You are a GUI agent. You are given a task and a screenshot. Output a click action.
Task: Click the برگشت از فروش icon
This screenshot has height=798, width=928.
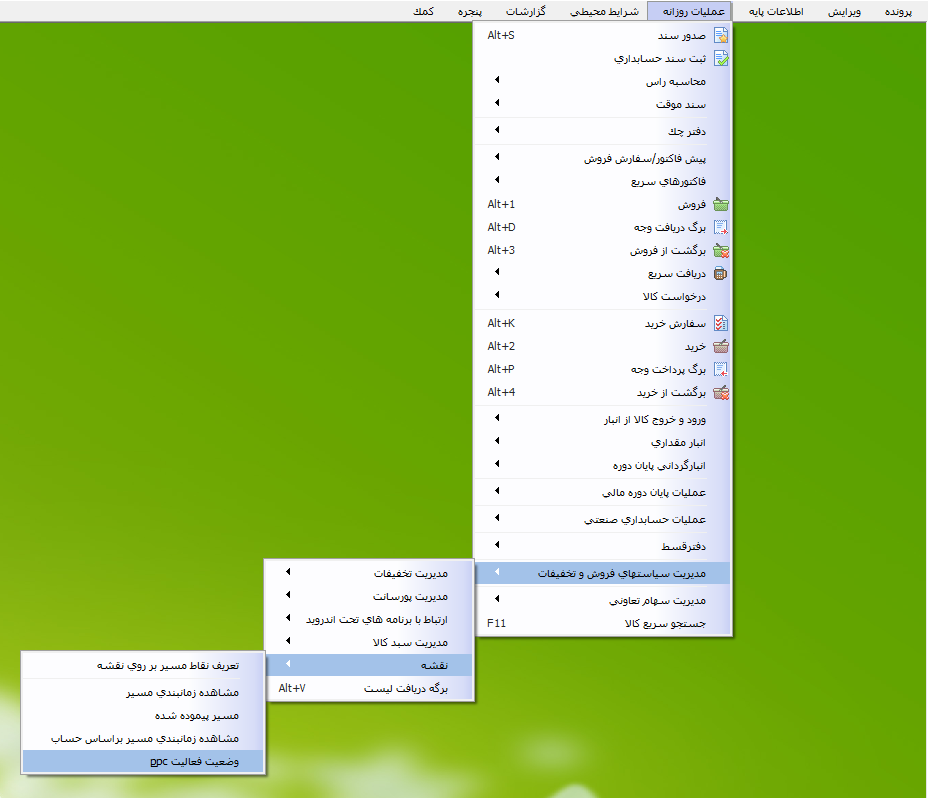click(720, 250)
